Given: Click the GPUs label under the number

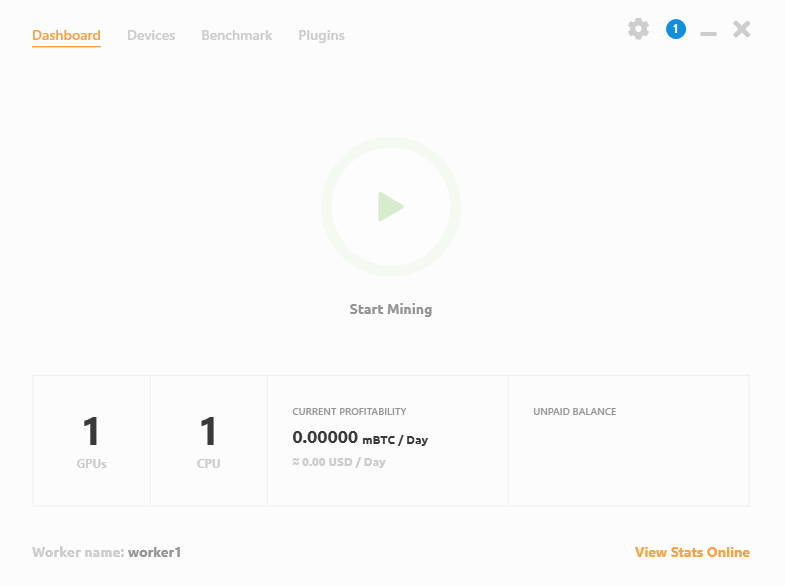Looking at the screenshot, I should point(91,464).
